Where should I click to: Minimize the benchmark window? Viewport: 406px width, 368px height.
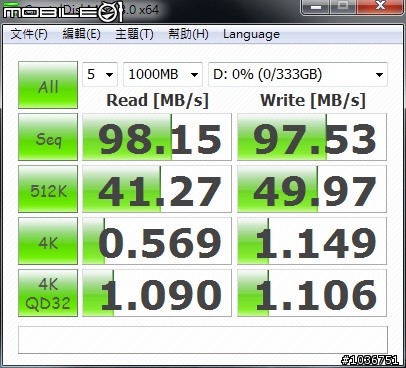[315, 7]
